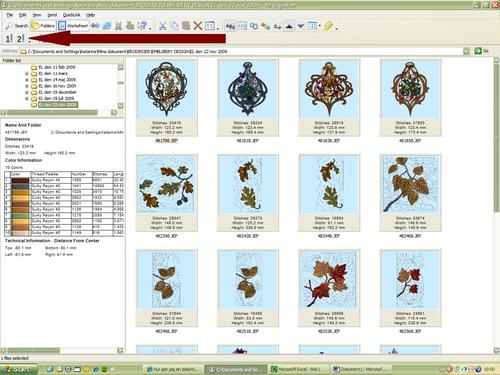
Task: Expand the 'EL den 19 december' folder
Action: [27, 92]
